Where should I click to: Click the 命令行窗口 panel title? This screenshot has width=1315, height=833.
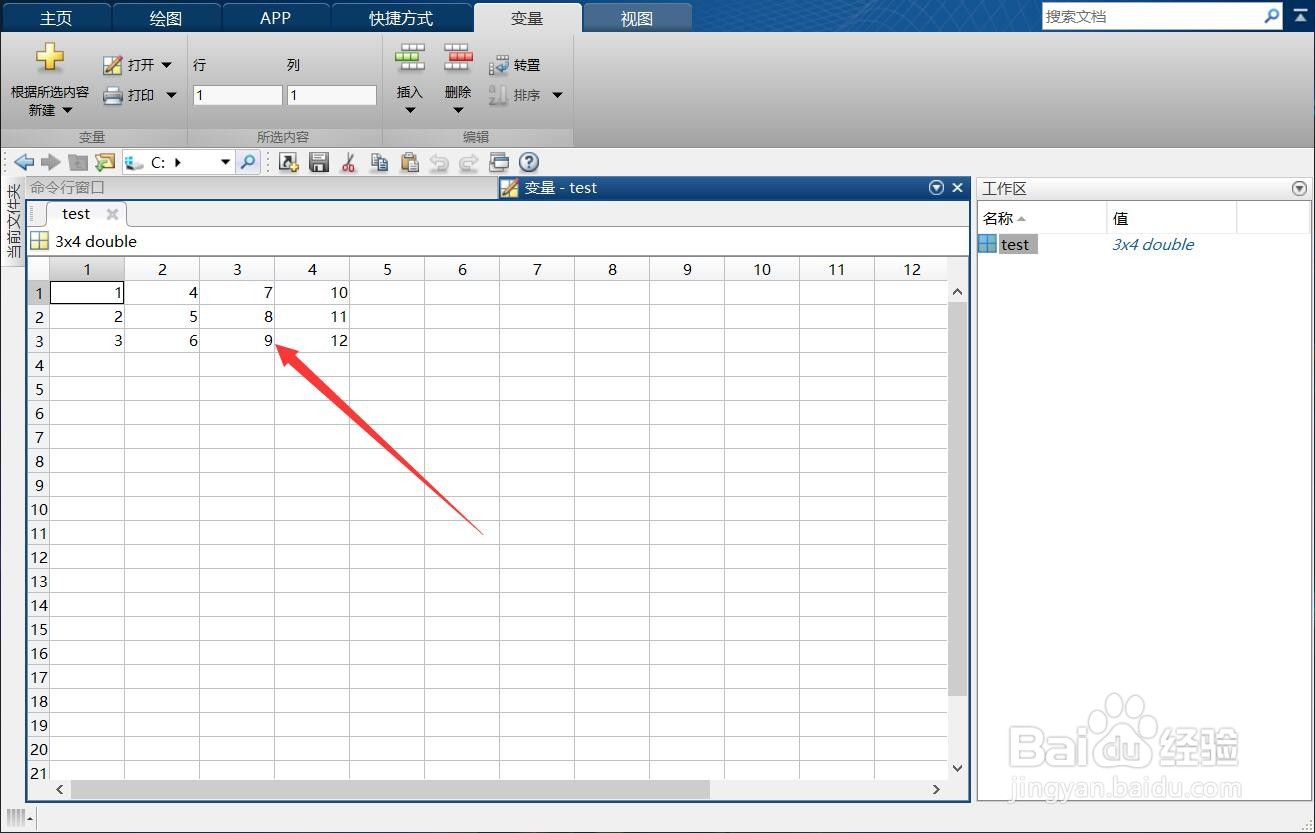tap(68, 187)
